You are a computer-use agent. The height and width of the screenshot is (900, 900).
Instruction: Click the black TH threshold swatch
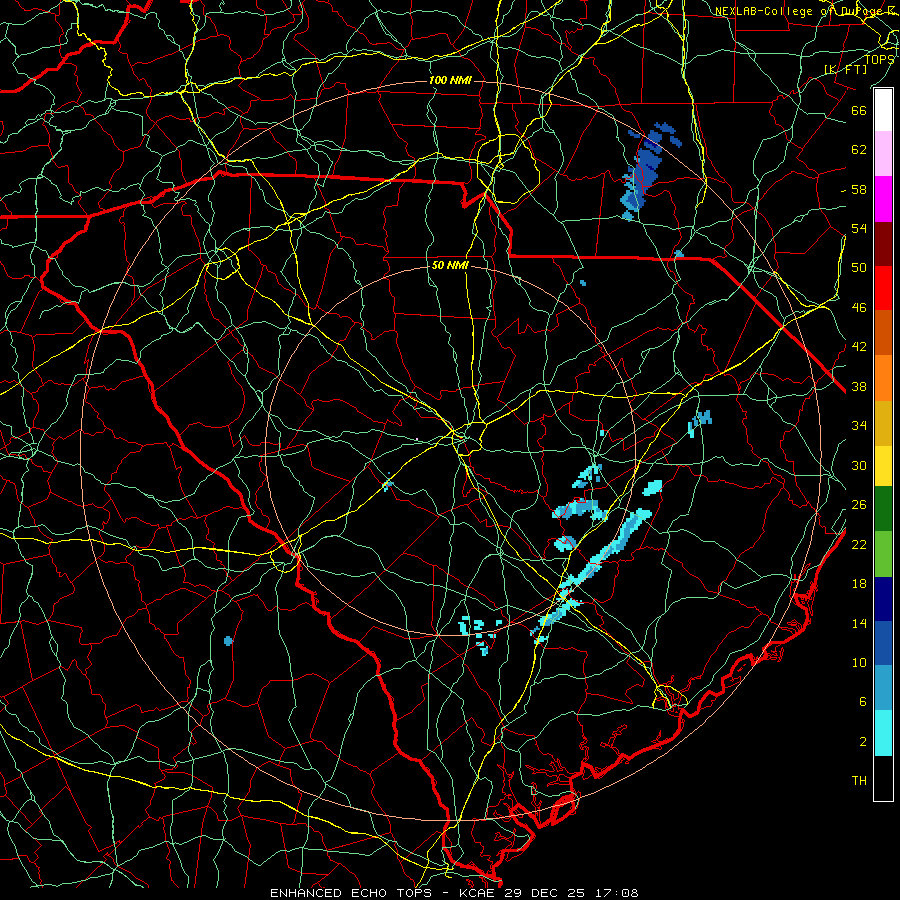(883, 778)
